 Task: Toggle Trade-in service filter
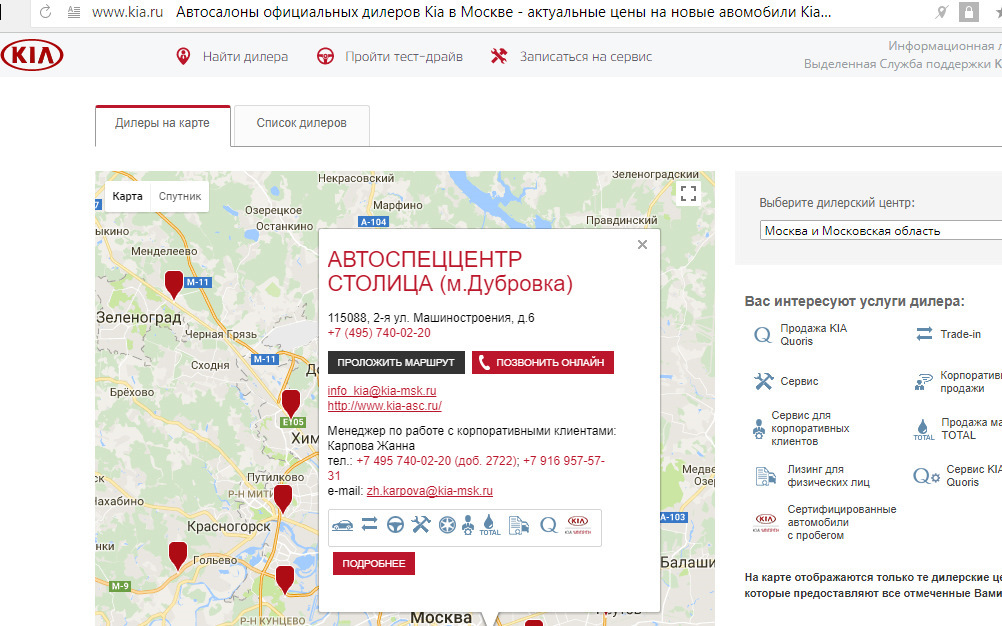[948, 334]
